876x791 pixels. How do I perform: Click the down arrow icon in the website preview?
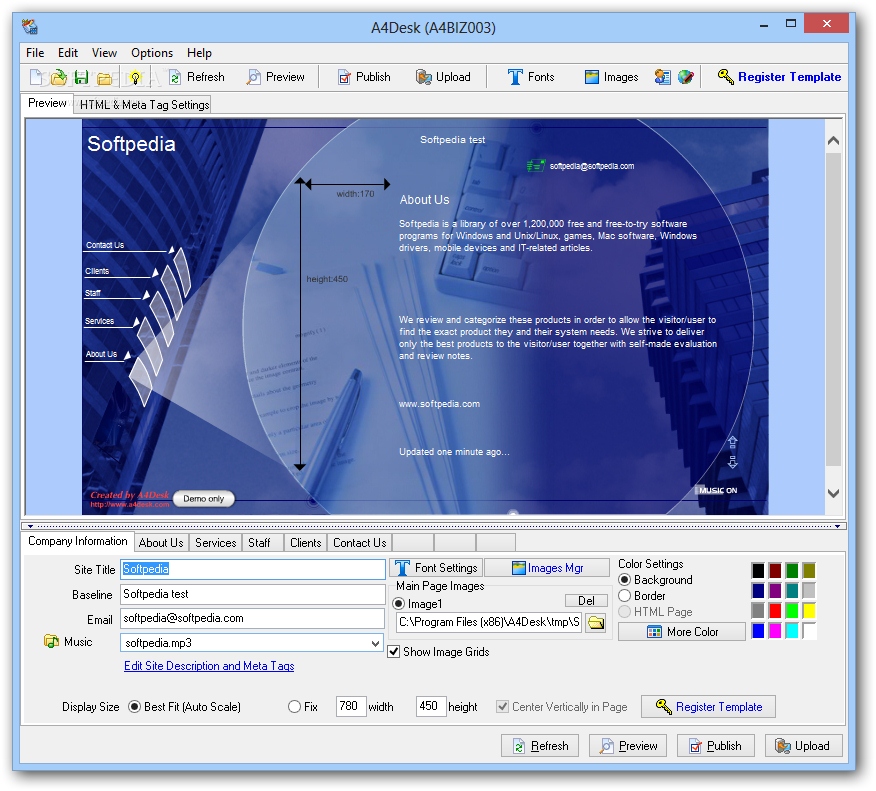732,462
